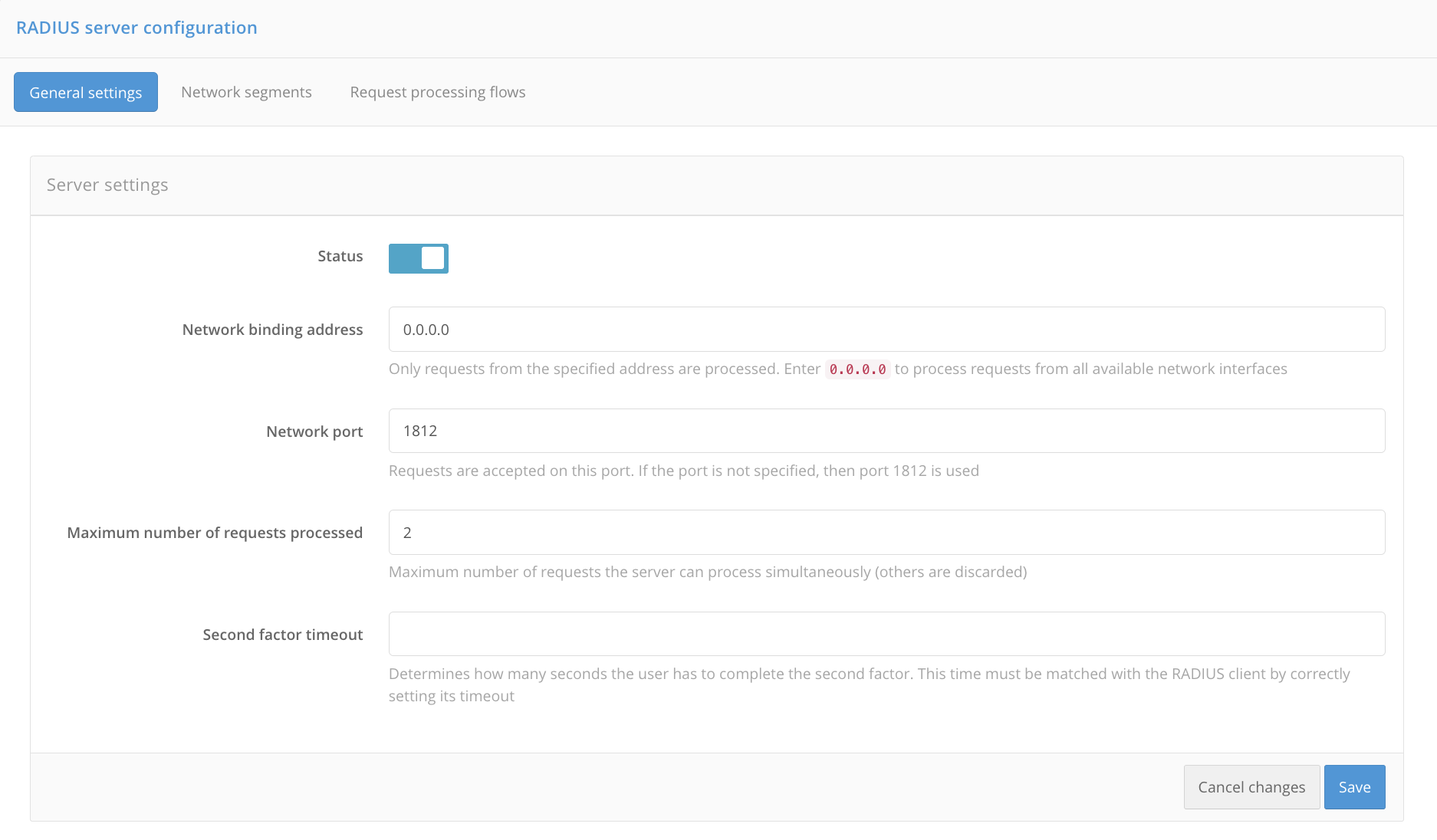Click the red 0.0.0.0 code snippet

[x=857, y=369]
